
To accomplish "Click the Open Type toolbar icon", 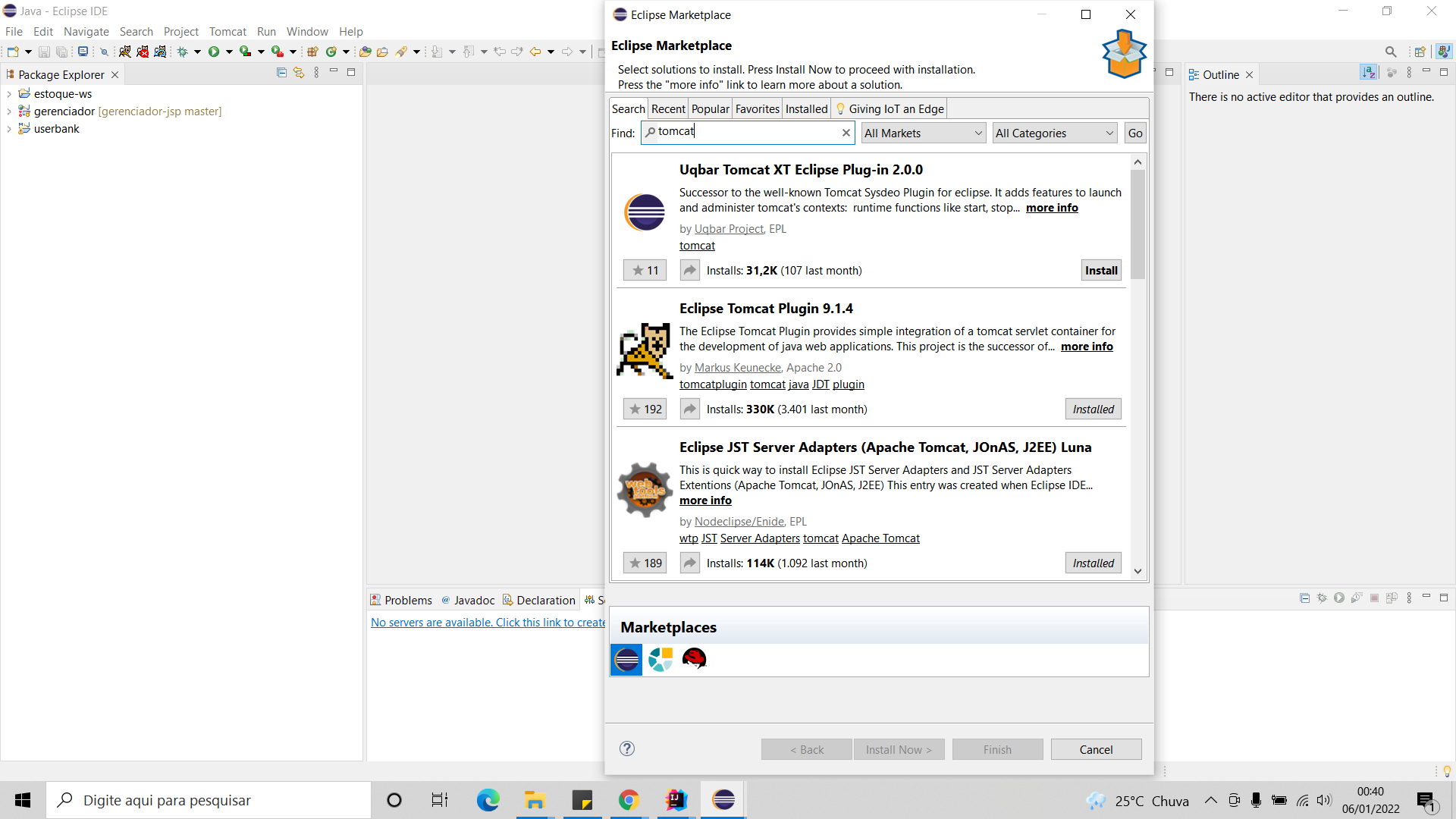I will click(366, 52).
